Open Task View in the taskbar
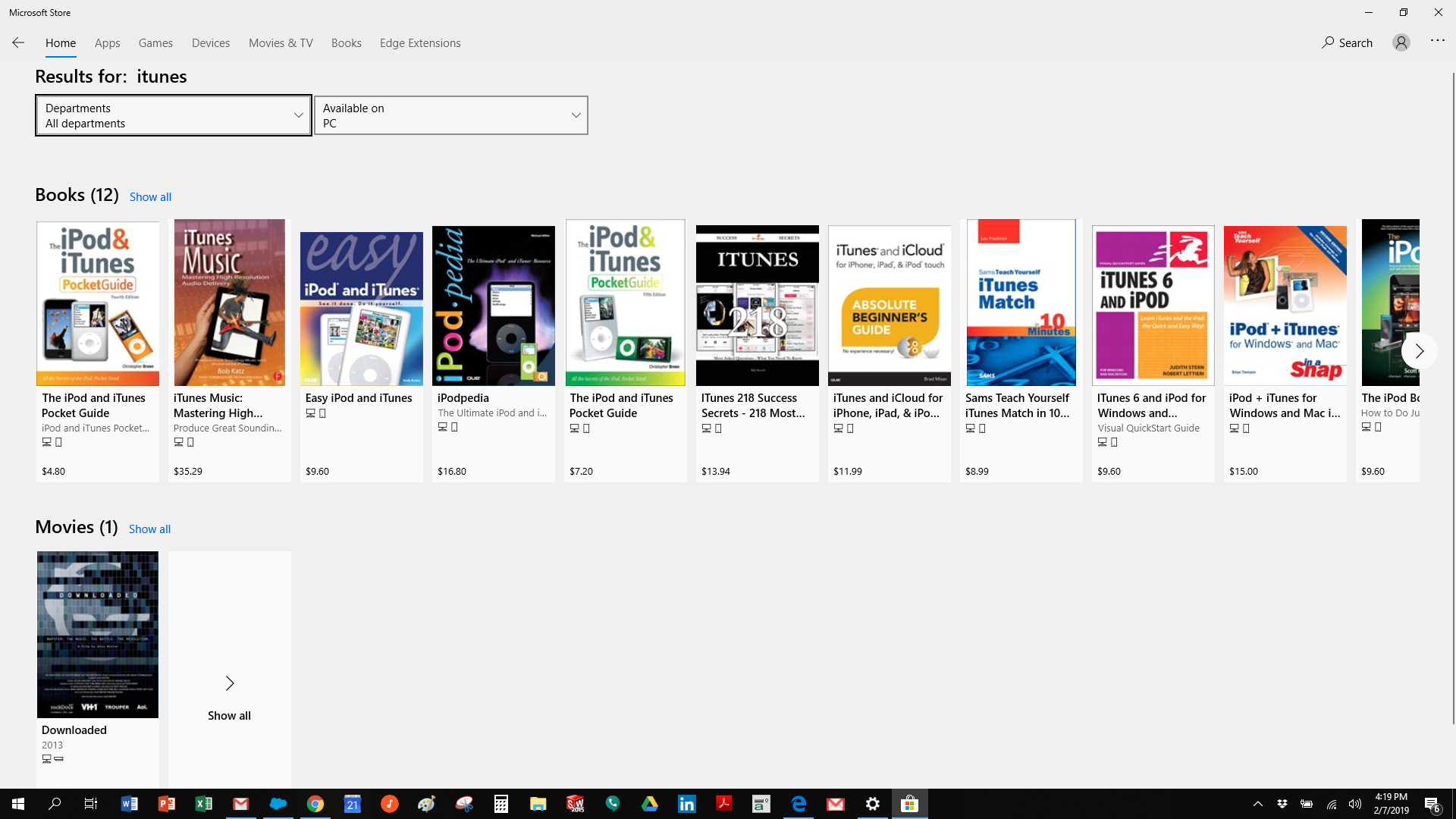The height and width of the screenshot is (819, 1456). coord(91,804)
